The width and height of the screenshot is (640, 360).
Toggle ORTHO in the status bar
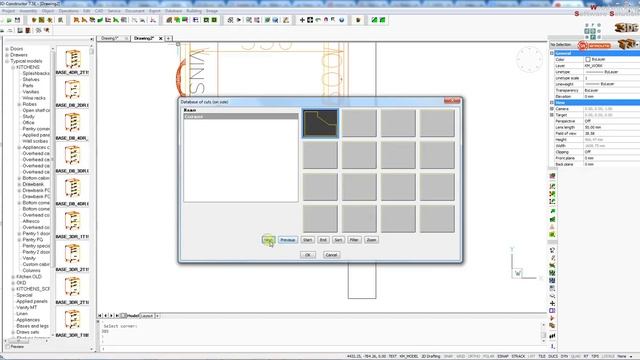point(474,356)
